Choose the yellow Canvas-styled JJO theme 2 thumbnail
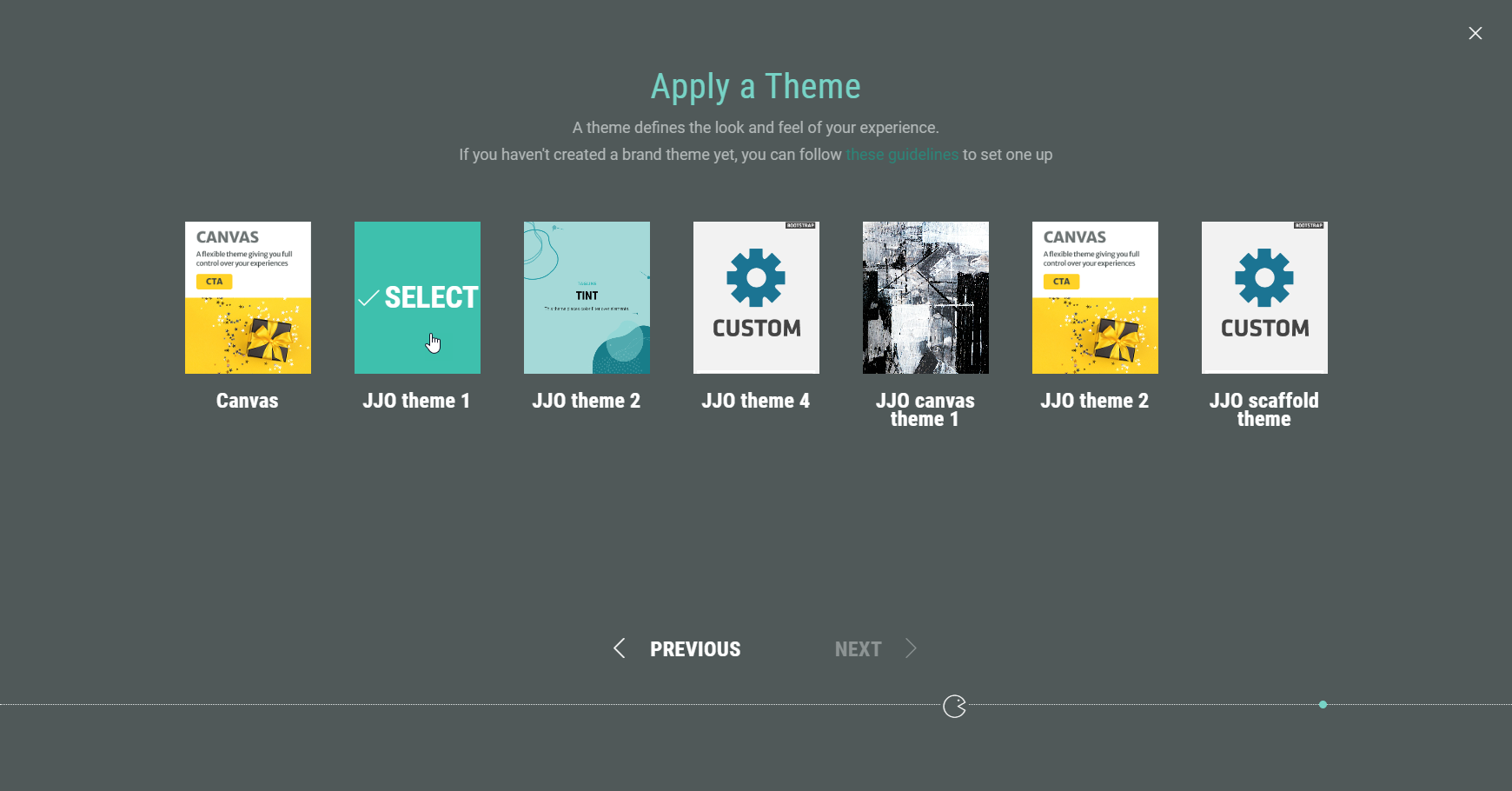This screenshot has height=791, width=1512. click(x=1095, y=297)
